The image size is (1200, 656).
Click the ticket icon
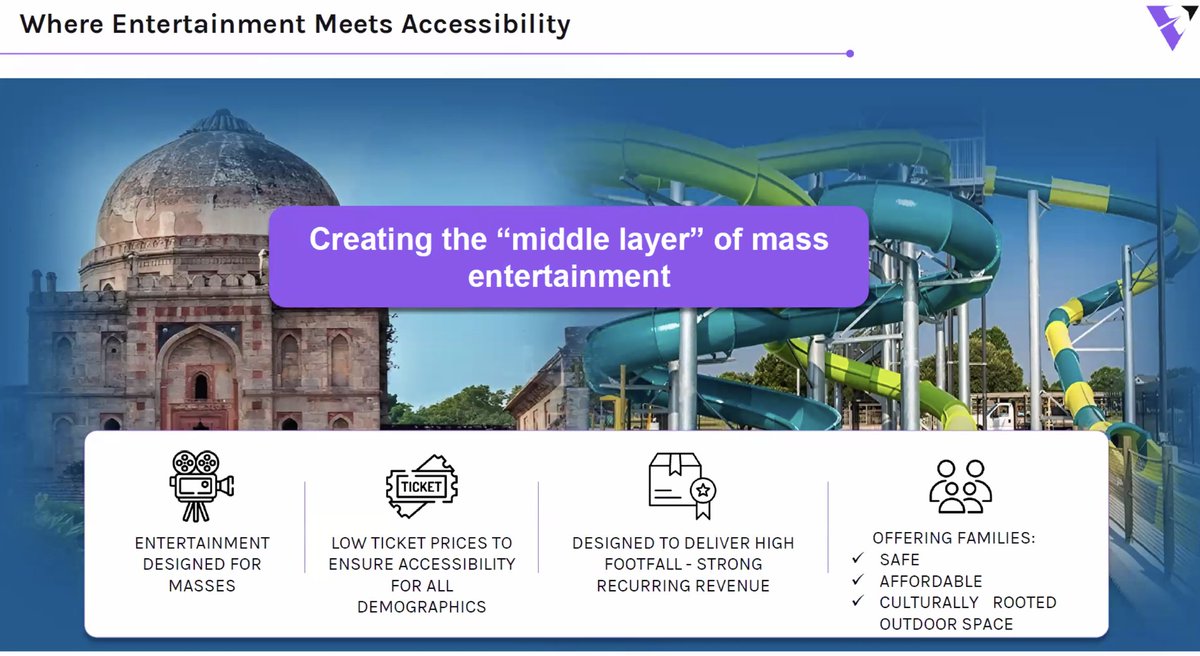[422, 486]
